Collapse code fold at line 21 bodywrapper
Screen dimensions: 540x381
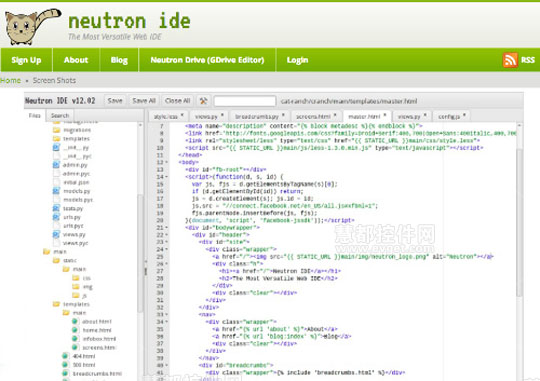coord(167,227)
